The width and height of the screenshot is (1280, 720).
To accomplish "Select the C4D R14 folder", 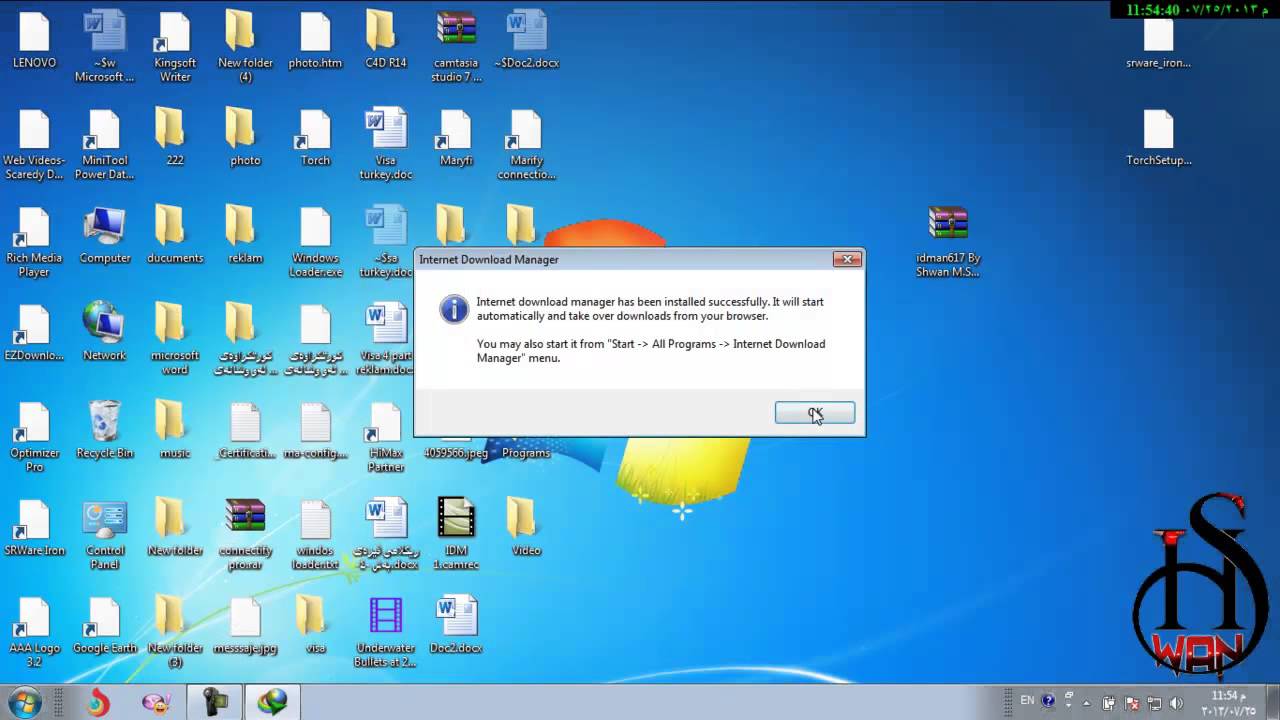I will tap(385, 41).
